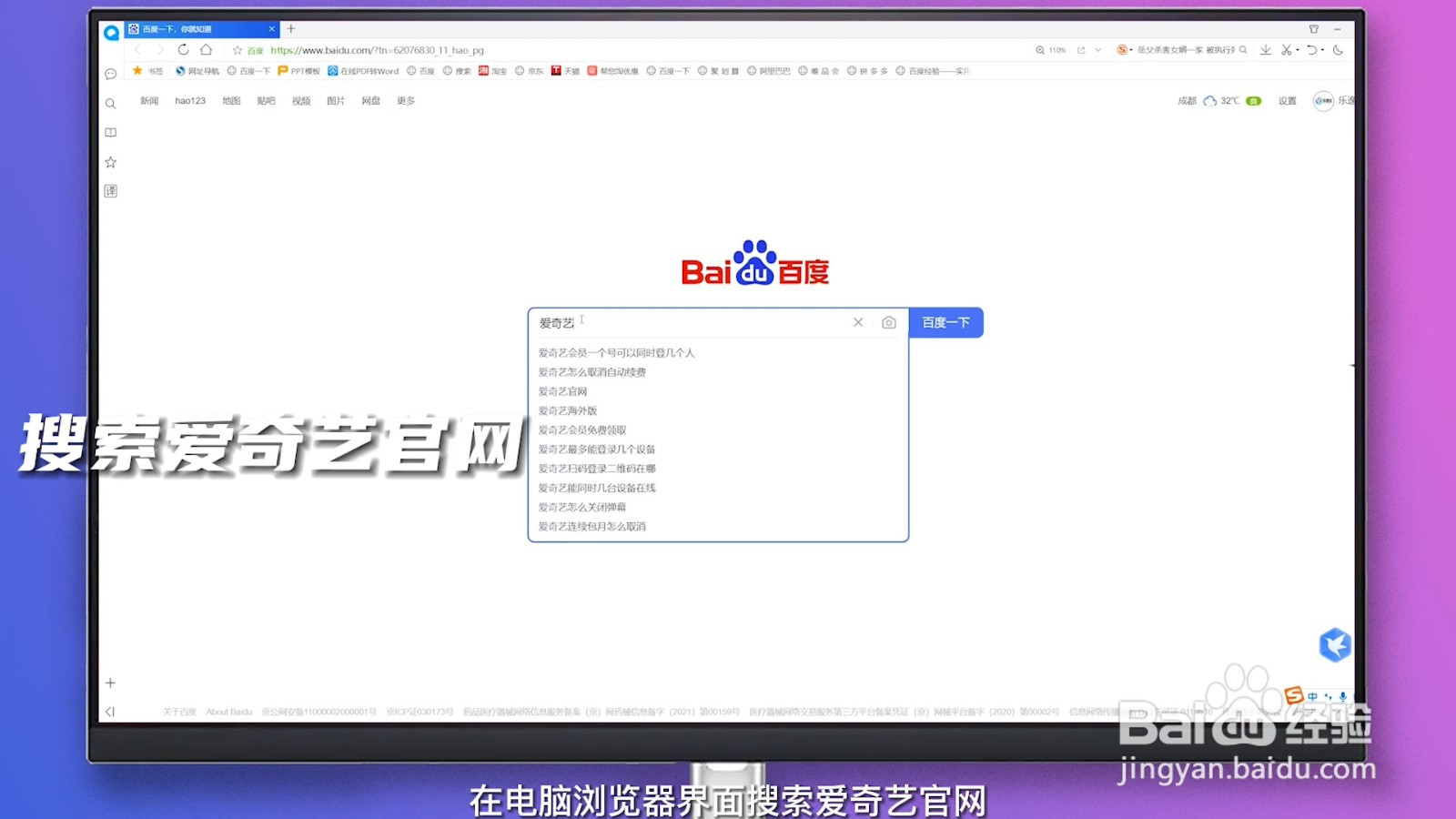Screen dimensions: 1456x819
Task: Open Baidu 新闻 nav link
Action: click(149, 101)
